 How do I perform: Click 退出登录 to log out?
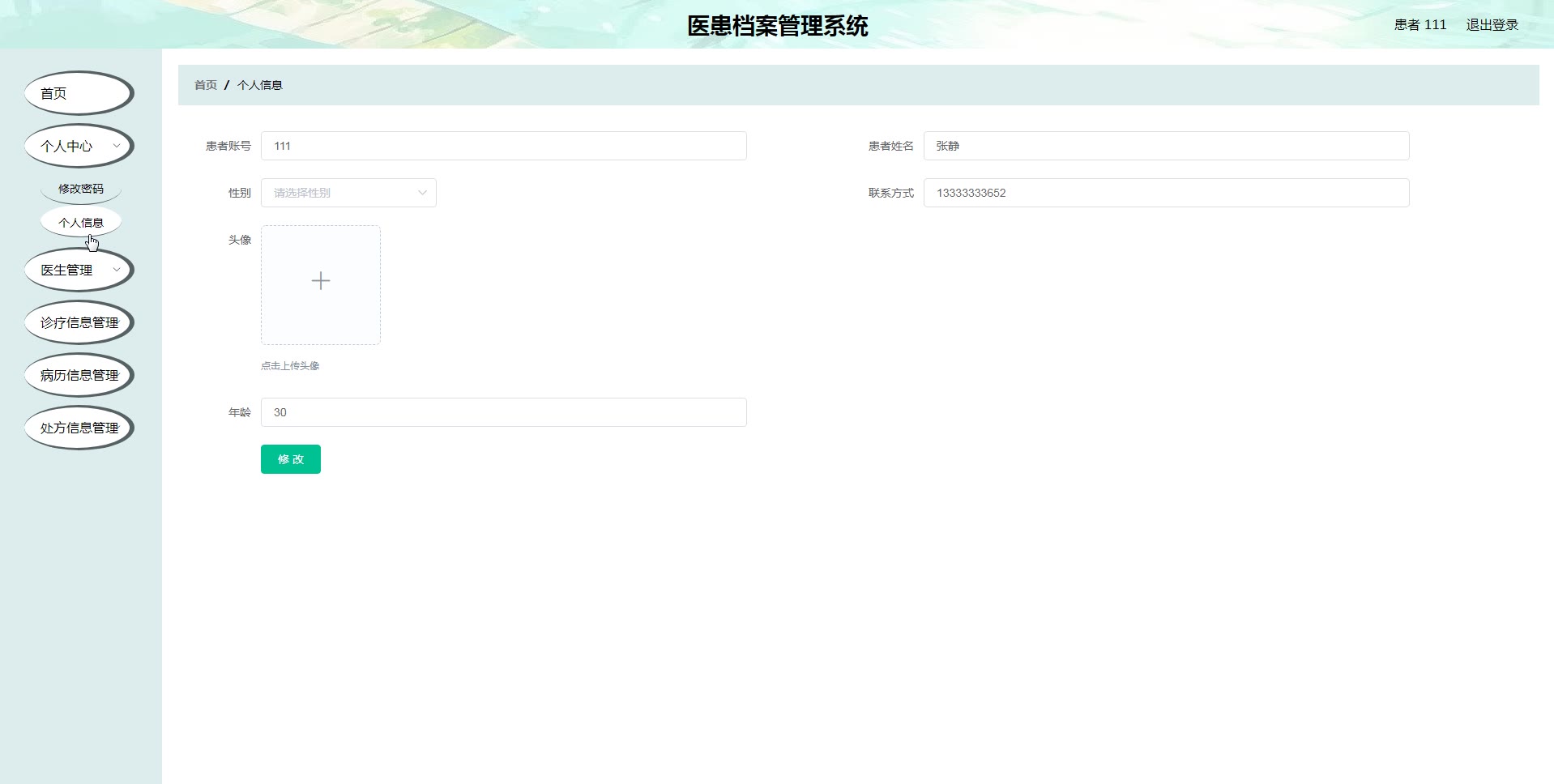(1492, 25)
